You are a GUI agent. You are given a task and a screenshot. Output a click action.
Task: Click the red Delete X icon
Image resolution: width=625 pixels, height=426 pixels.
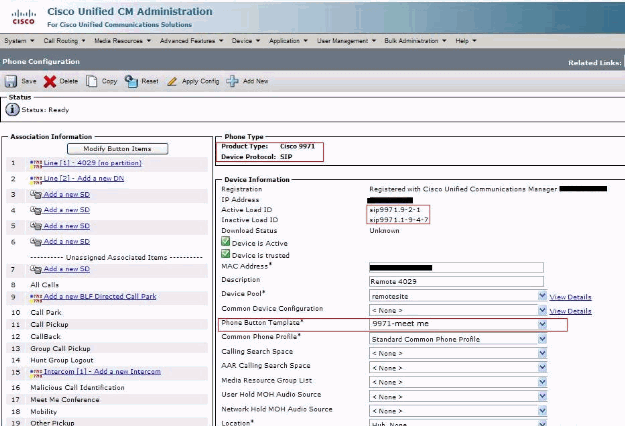(x=50, y=81)
